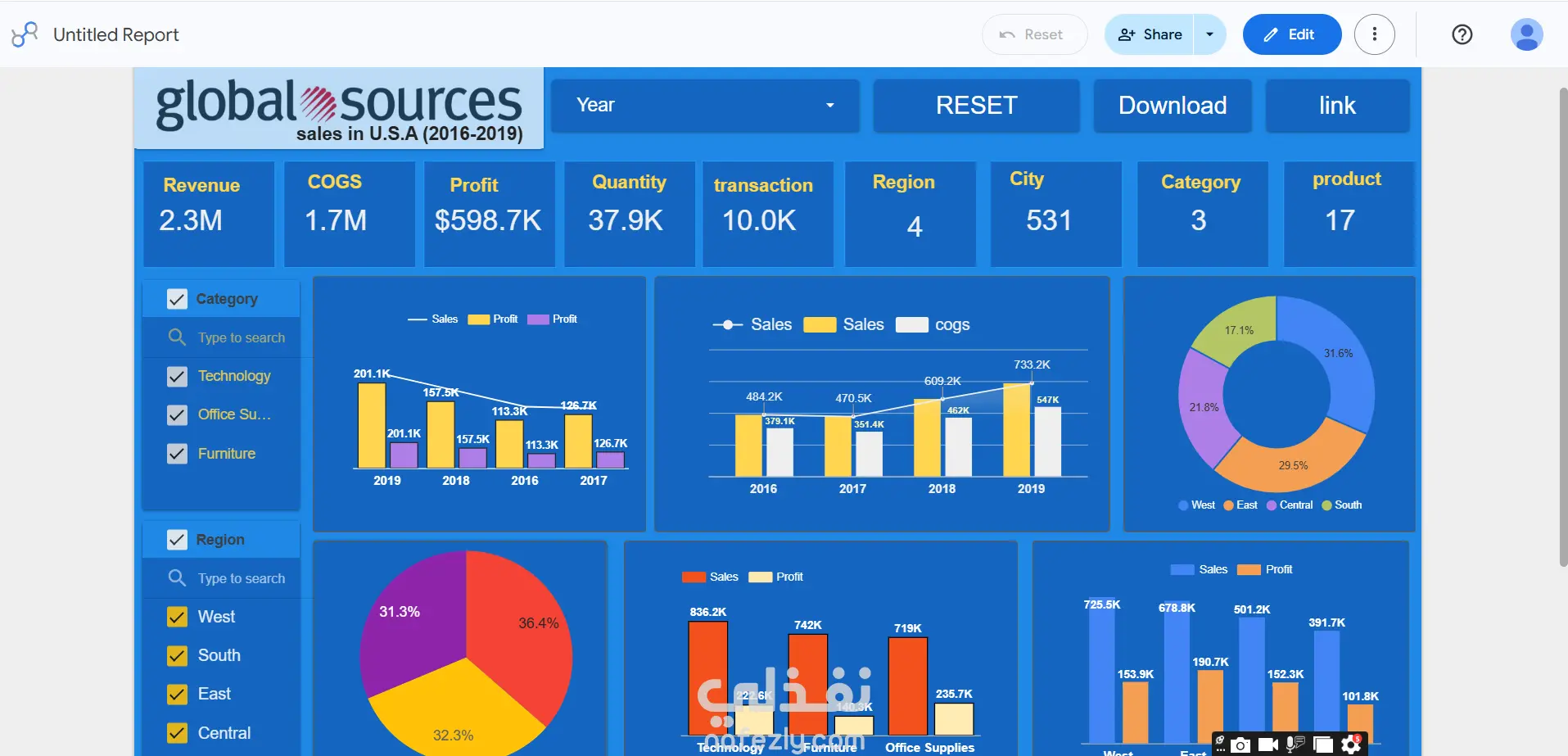Open the help question mark icon

click(x=1462, y=34)
